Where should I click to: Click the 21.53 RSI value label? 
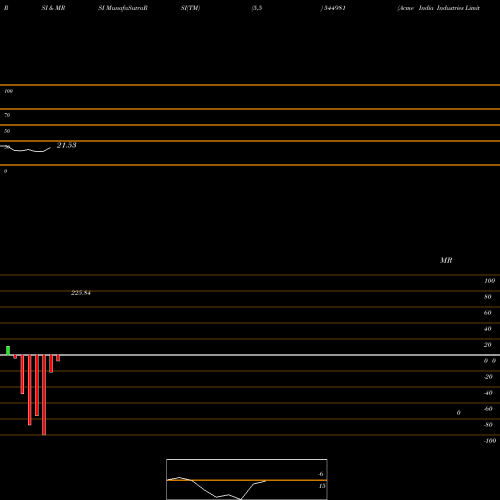(x=67, y=145)
